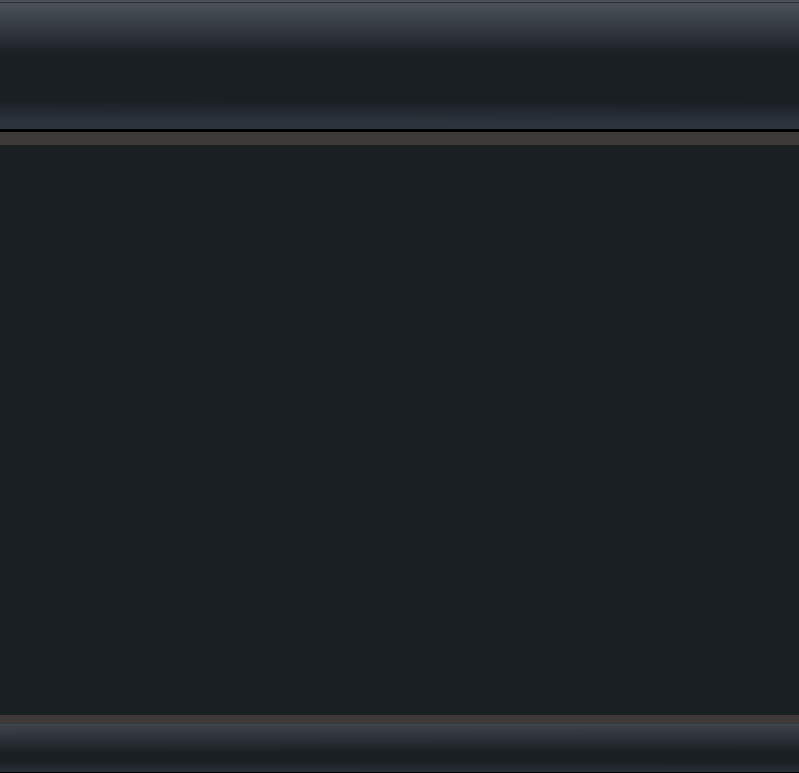Click the bottom gradient footer bar
This screenshot has height=773, width=799.
[x=400, y=748]
